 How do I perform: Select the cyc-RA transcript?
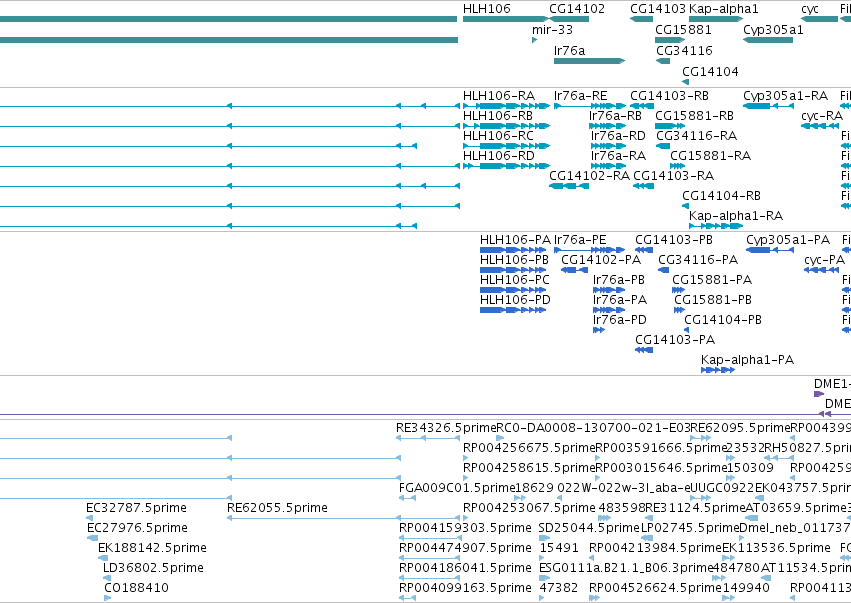tap(820, 126)
